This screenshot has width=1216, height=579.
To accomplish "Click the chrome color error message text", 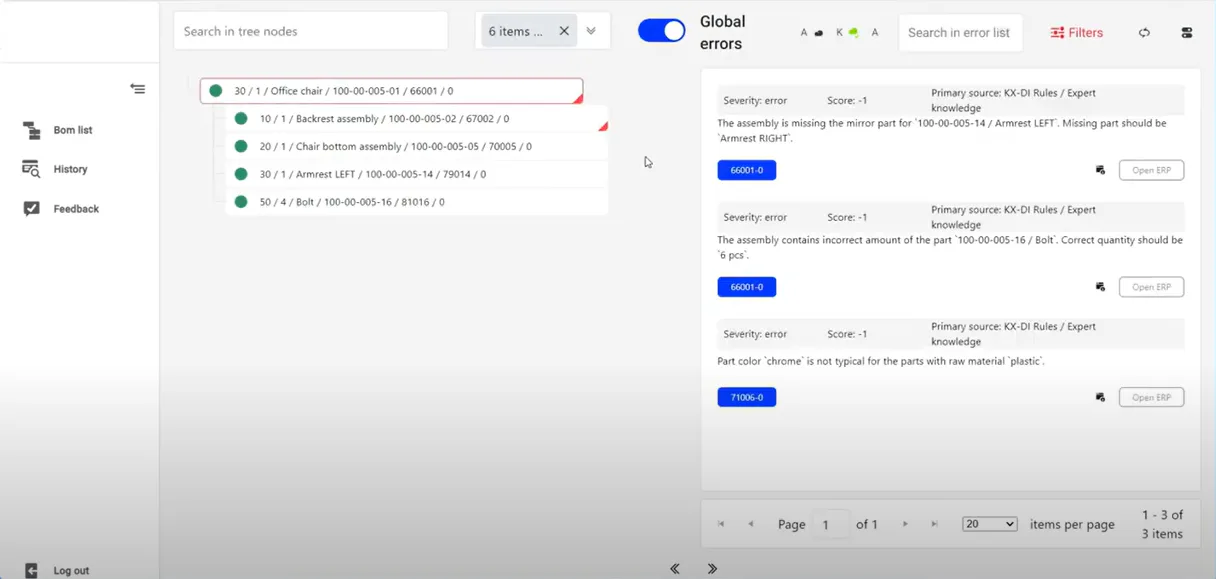I will [x=881, y=361].
